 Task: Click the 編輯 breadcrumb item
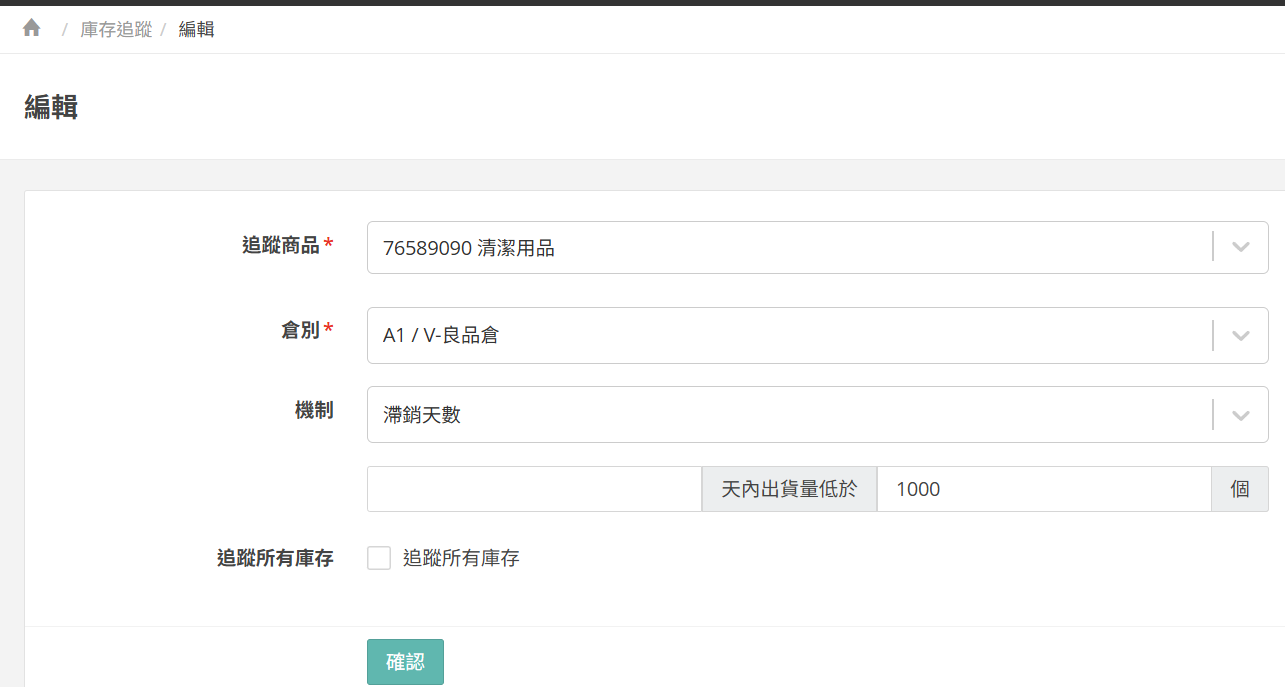(x=196, y=29)
